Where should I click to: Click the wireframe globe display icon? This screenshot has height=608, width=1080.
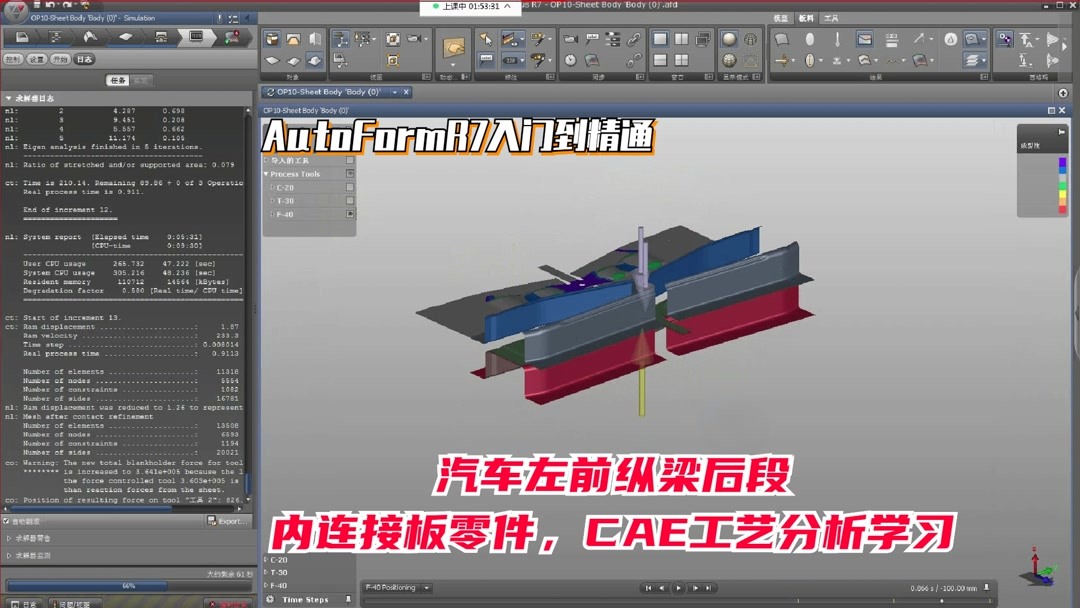pos(751,40)
